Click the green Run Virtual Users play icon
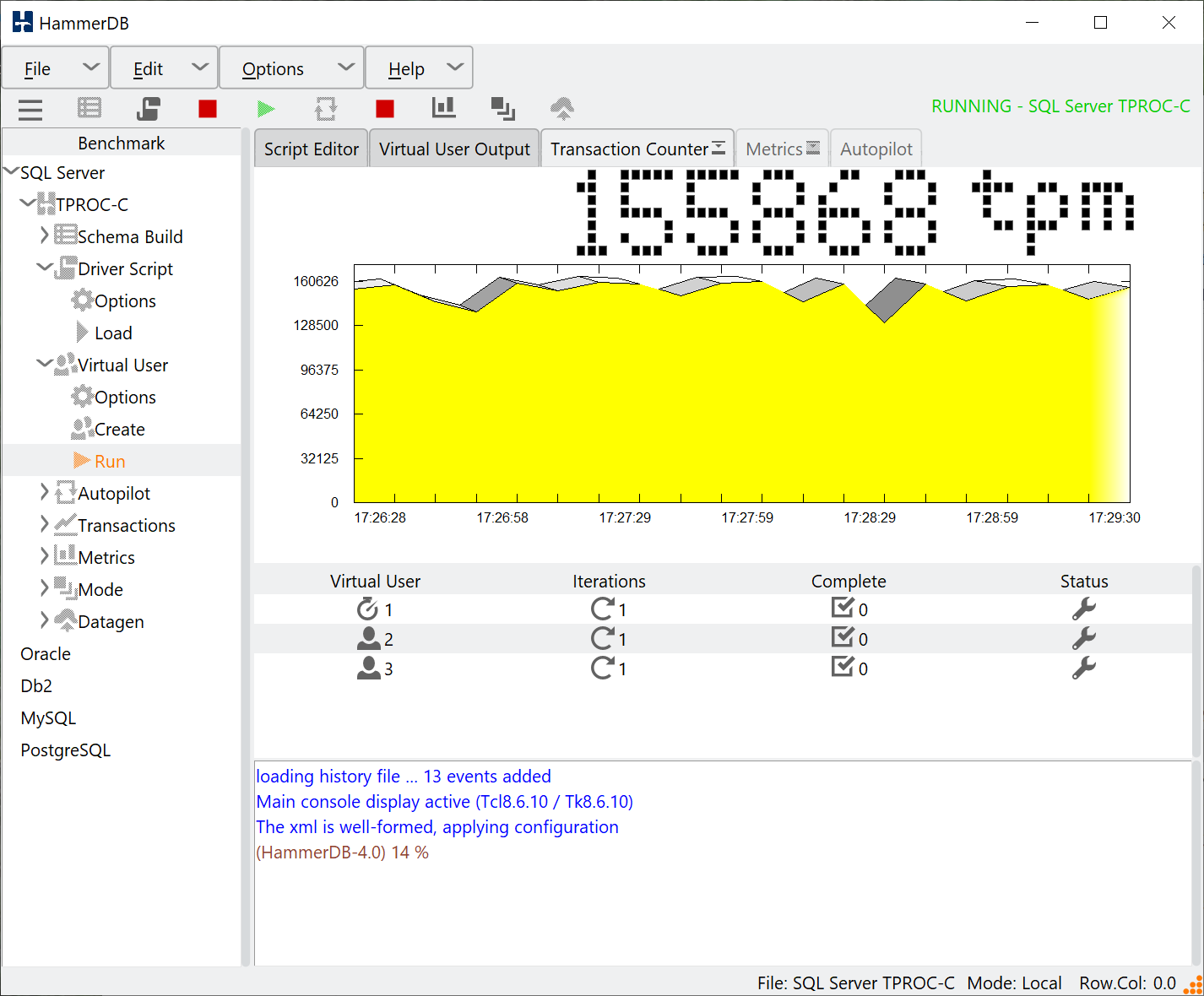 click(x=266, y=109)
